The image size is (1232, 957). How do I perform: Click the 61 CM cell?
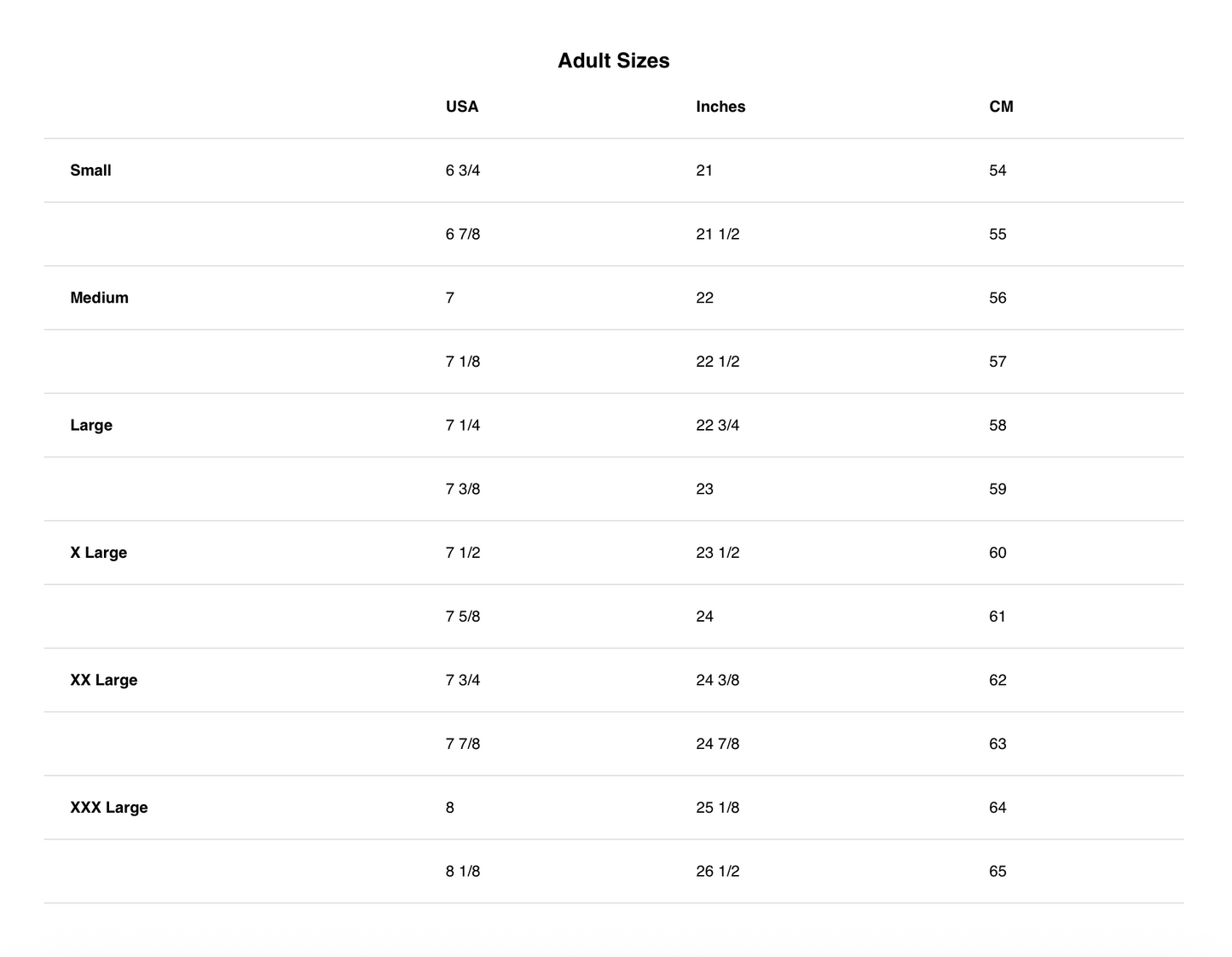[998, 617]
